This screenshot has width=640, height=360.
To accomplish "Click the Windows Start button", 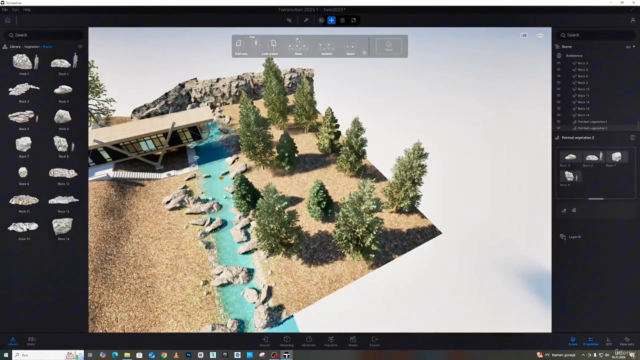I will pos(6,355).
